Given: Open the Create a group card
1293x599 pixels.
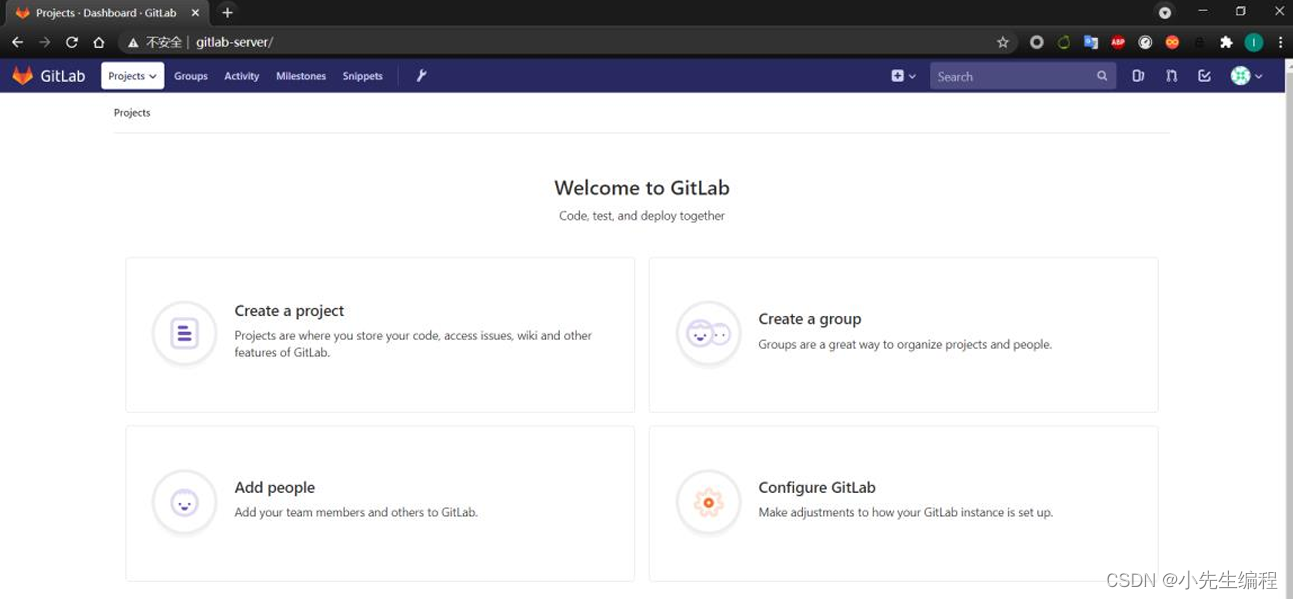Looking at the screenshot, I should point(903,334).
